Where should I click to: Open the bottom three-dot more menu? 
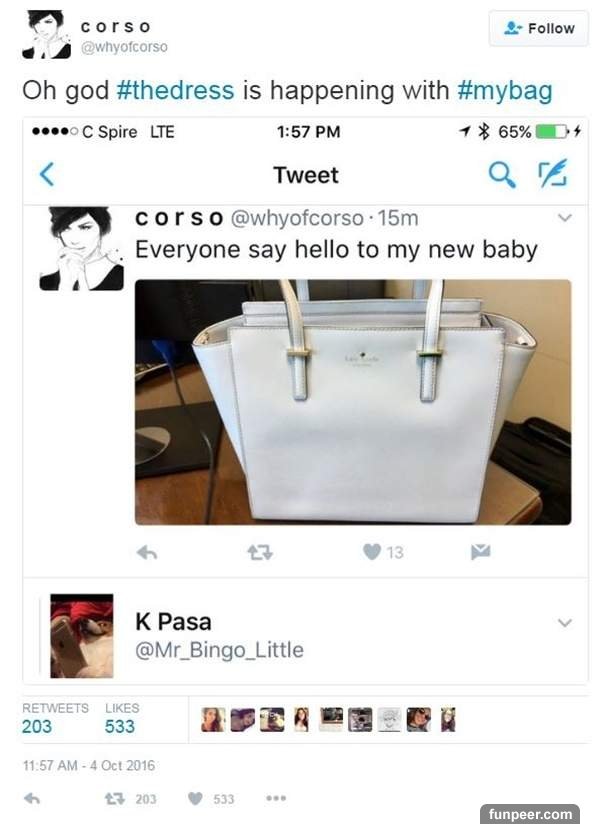(276, 798)
